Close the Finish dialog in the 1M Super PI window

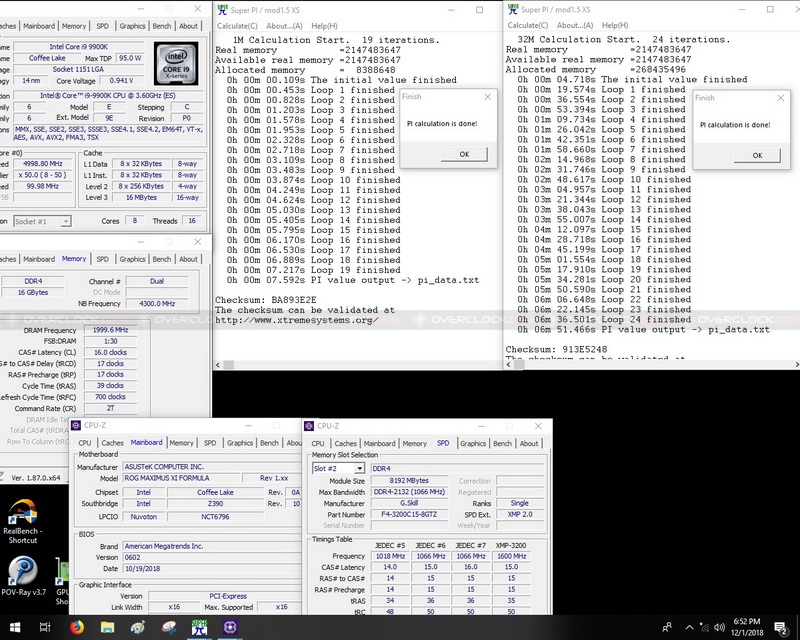(x=487, y=96)
